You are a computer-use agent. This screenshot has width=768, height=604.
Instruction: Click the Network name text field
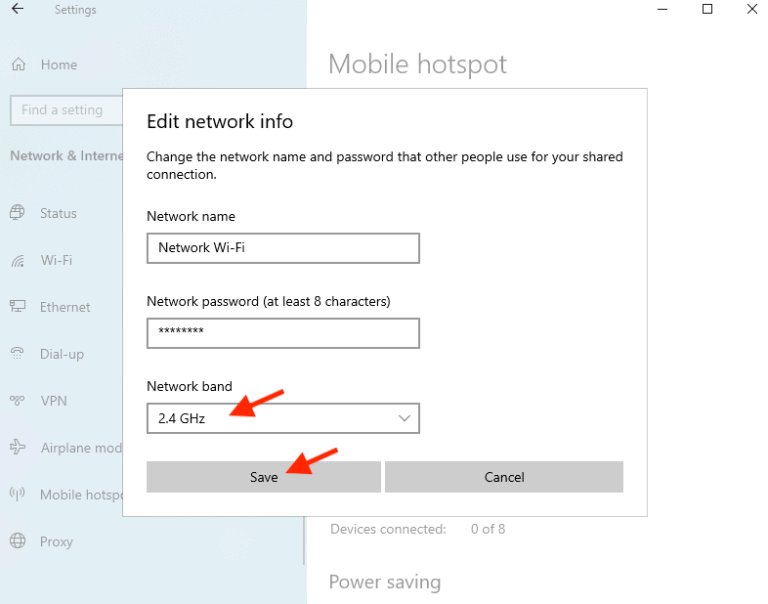pyautogui.click(x=282, y=248)
